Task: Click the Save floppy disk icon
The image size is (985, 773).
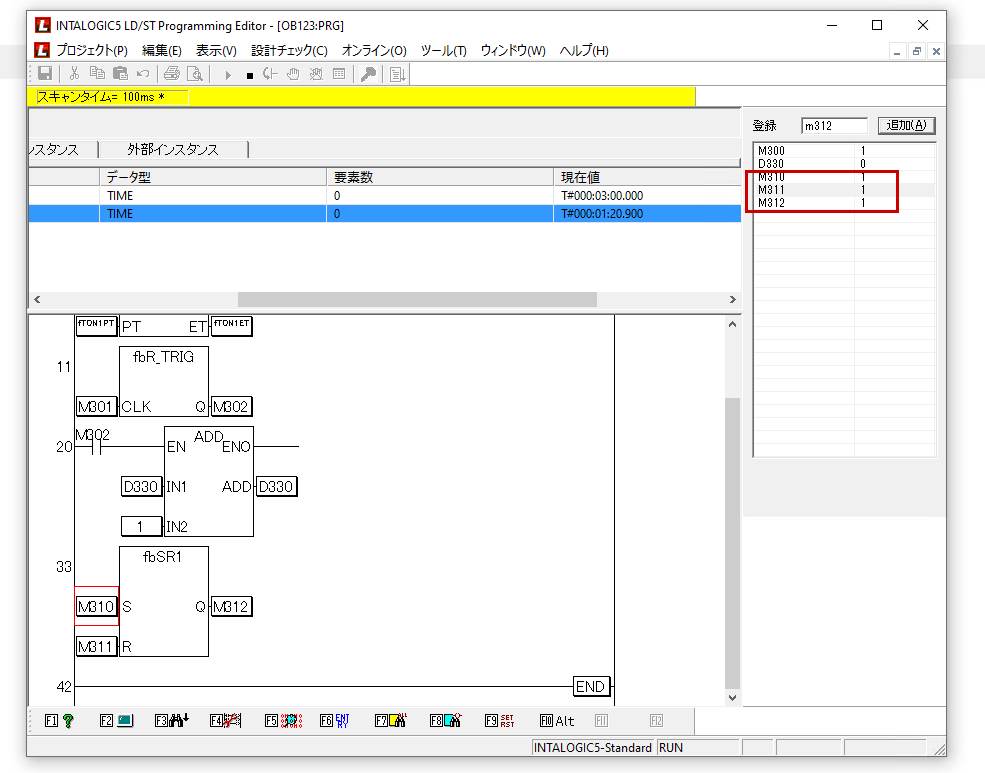Action: [45, 73]
